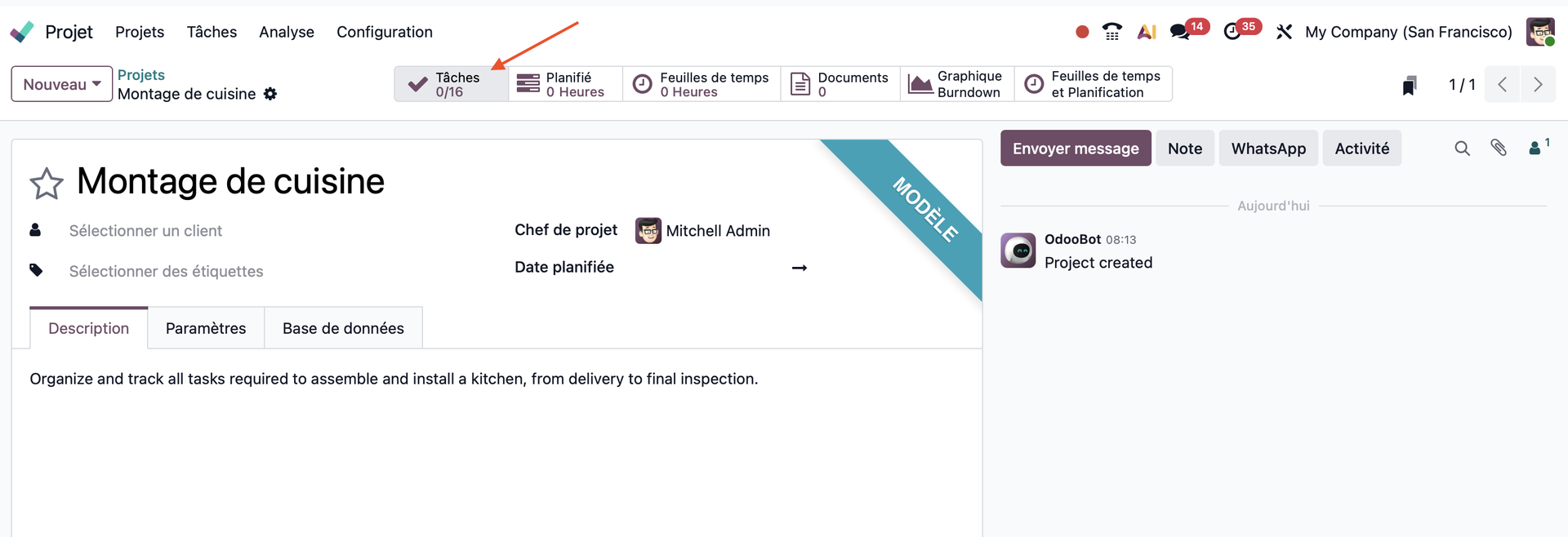1568x537 pixels.
Task: Open the discuss messages icon
Action: (x=1179, y=32)
